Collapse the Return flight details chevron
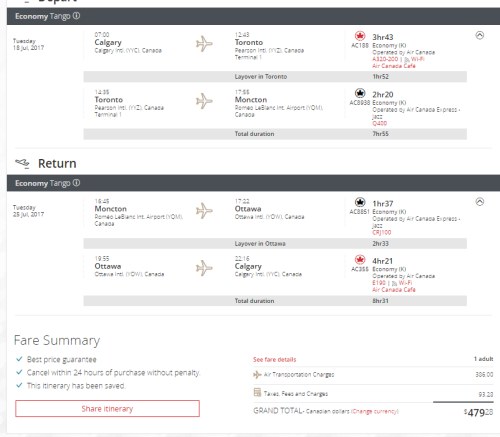 (480, 202)
